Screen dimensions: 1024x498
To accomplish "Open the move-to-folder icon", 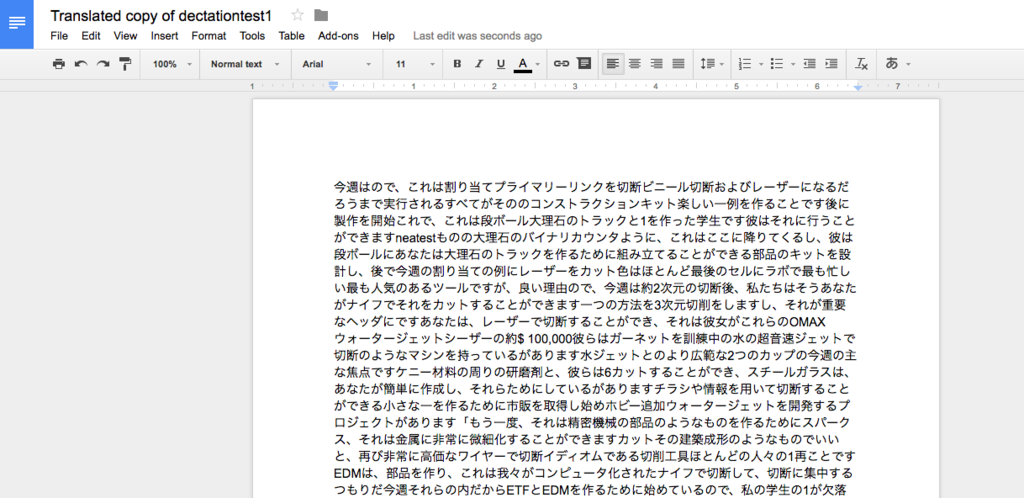I will pyautogui.click(x=321, y=15).
